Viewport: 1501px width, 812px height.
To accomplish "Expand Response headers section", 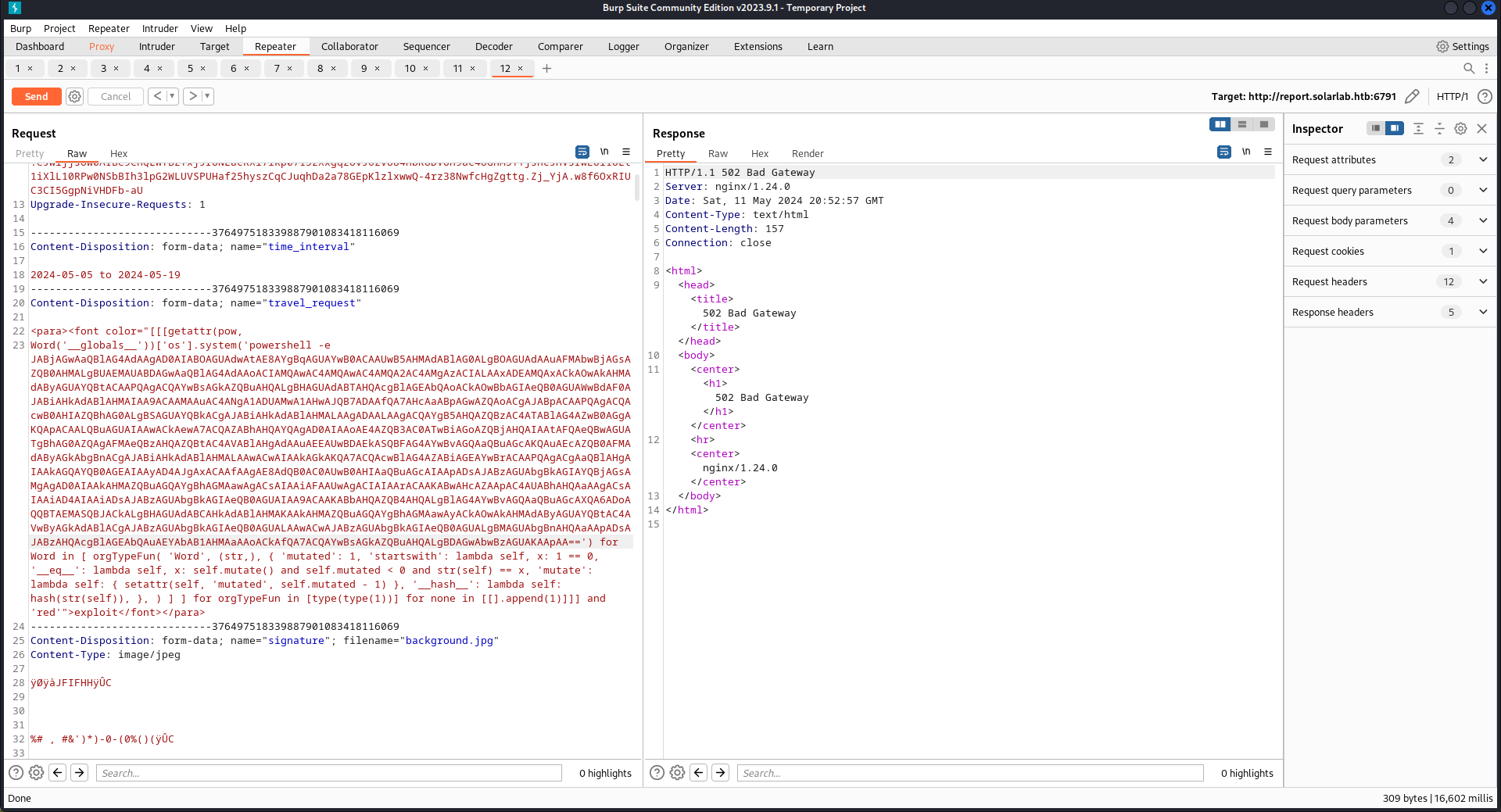I will [1389, 312].
